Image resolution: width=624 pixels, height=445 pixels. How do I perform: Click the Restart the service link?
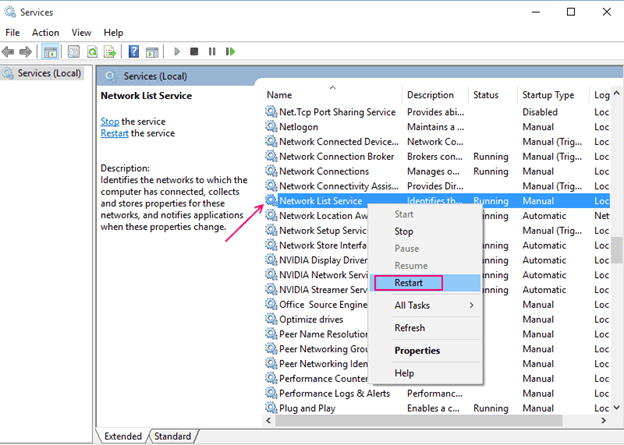pyautogui.click(x=114, y=133)
